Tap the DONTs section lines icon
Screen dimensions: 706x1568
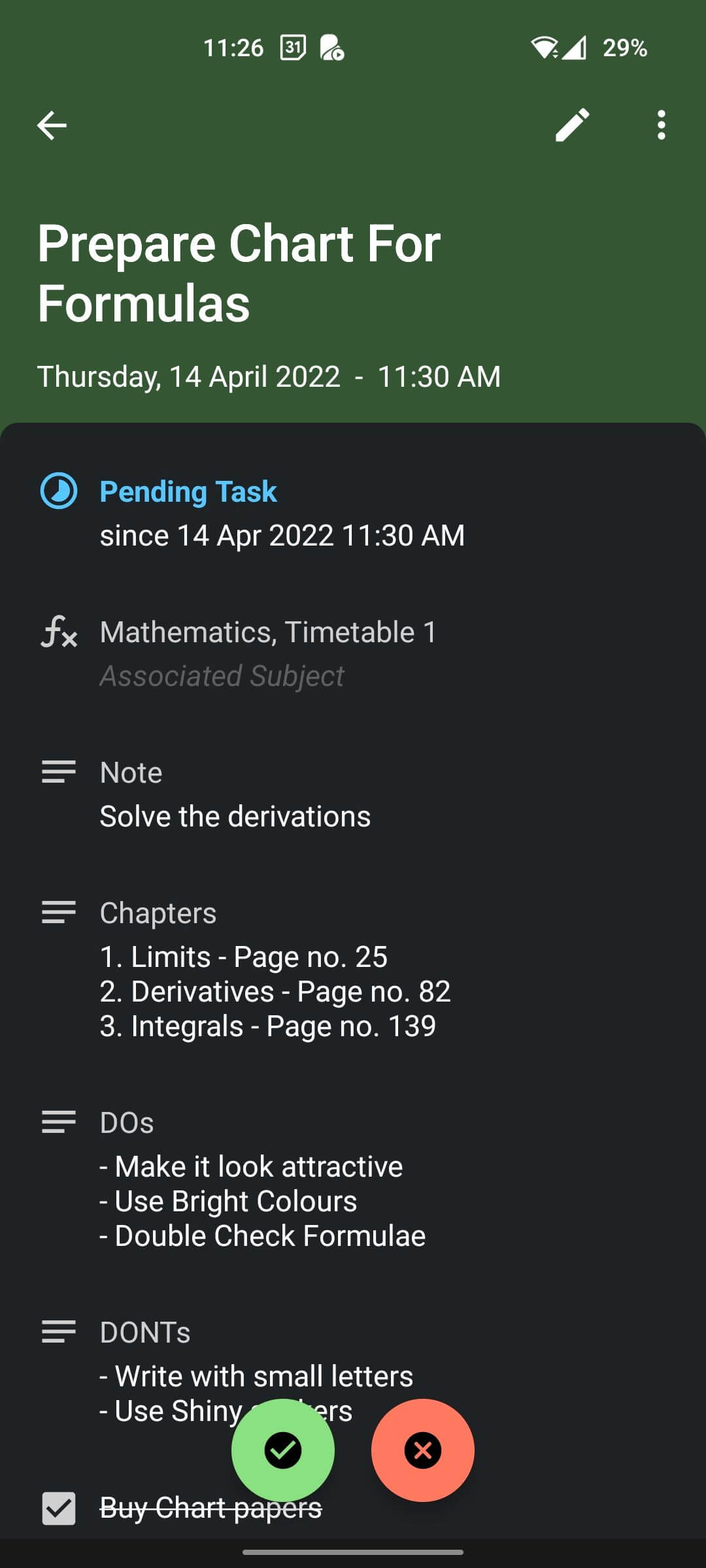[x=59, y=1331]
